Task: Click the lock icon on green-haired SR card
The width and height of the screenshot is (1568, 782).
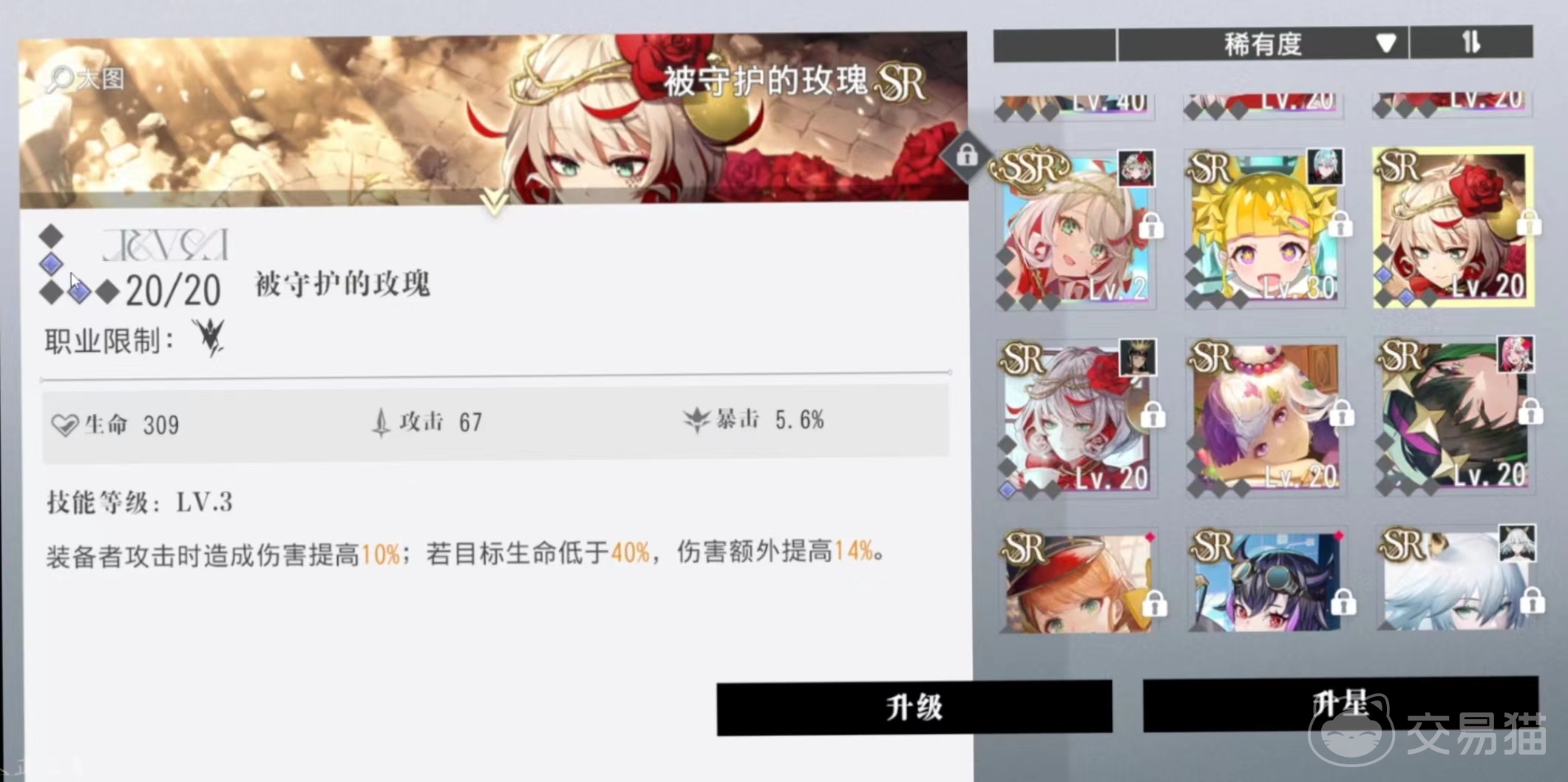Action: click(1530, 412)
